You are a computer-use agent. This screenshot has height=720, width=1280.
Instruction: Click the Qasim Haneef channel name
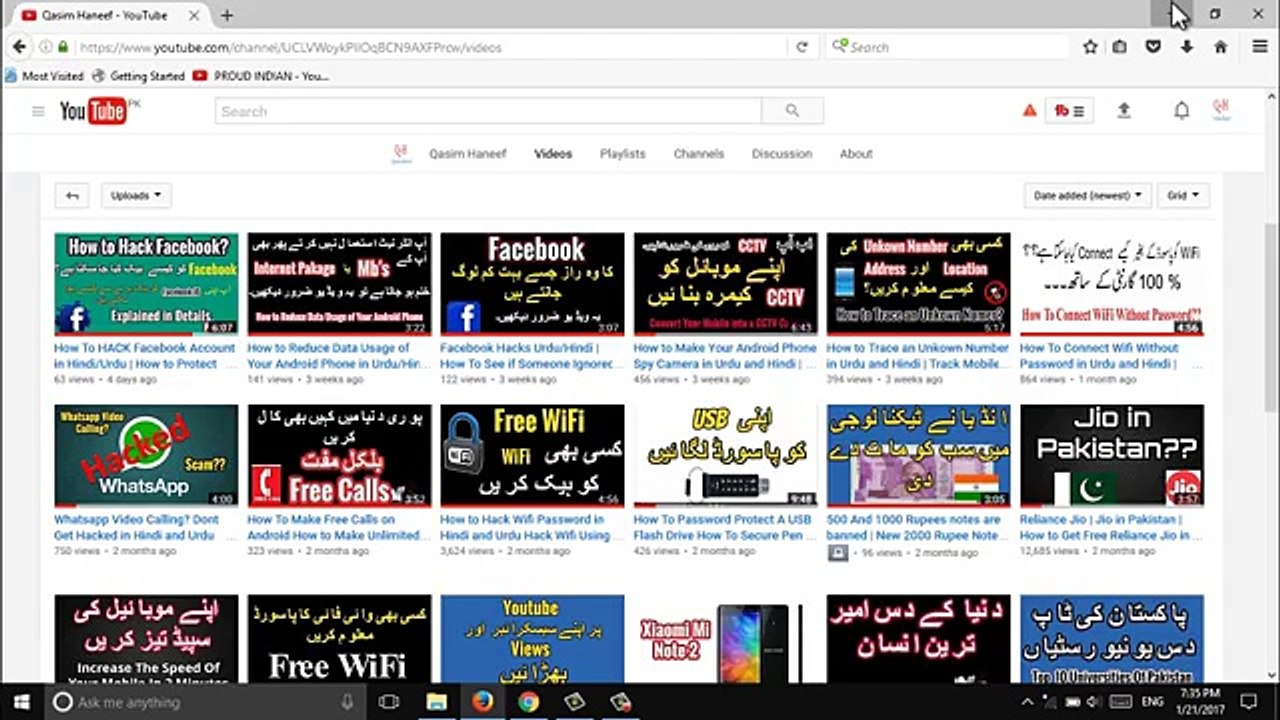pyautogui.click(x=468, y=154)
